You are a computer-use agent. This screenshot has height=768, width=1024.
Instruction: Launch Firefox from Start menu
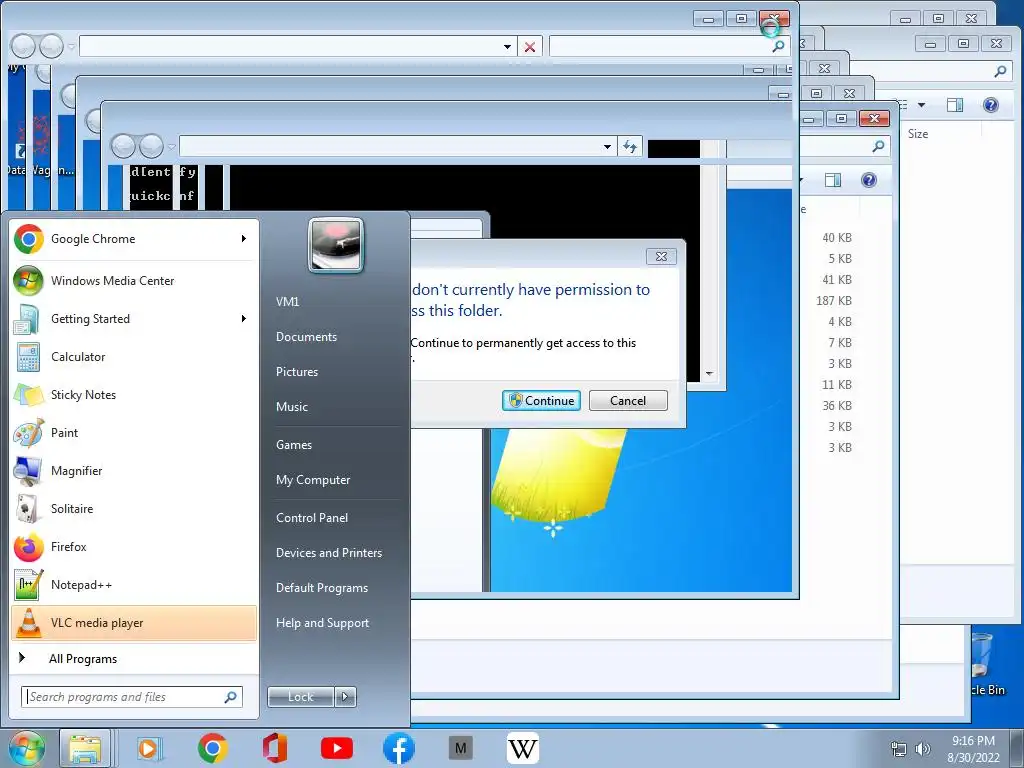click(134, 547)
